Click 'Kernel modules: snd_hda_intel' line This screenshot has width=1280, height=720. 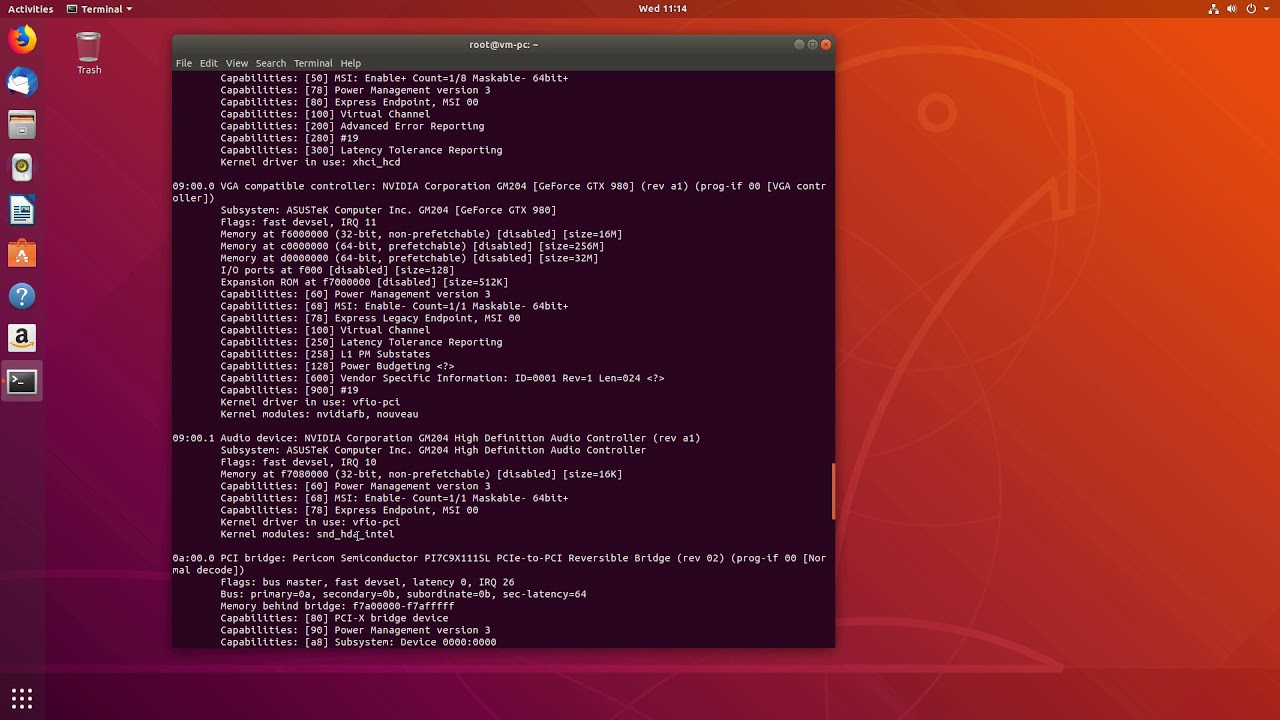pos(307,534)
